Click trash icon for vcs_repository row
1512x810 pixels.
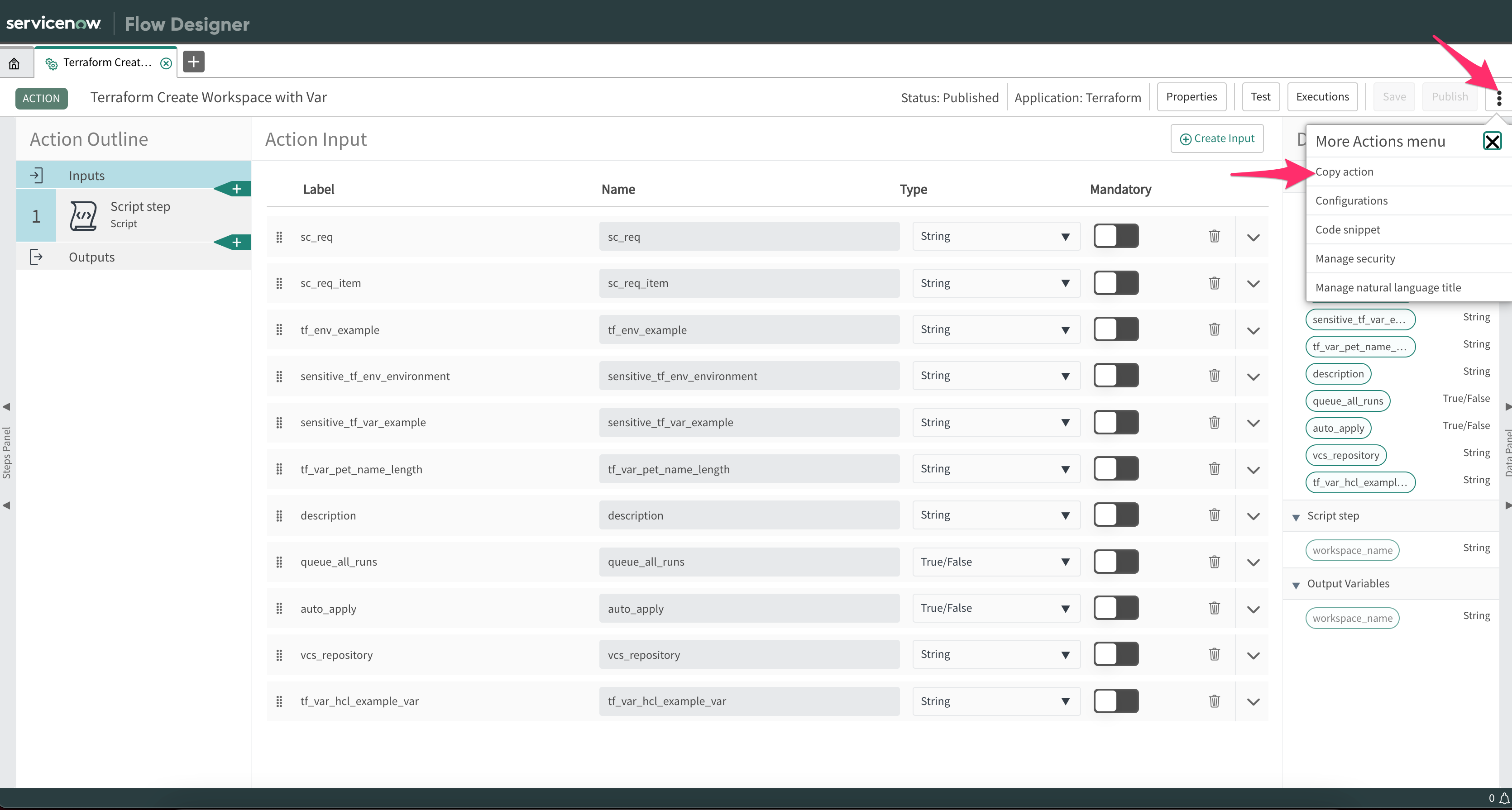coord(1215,654)
